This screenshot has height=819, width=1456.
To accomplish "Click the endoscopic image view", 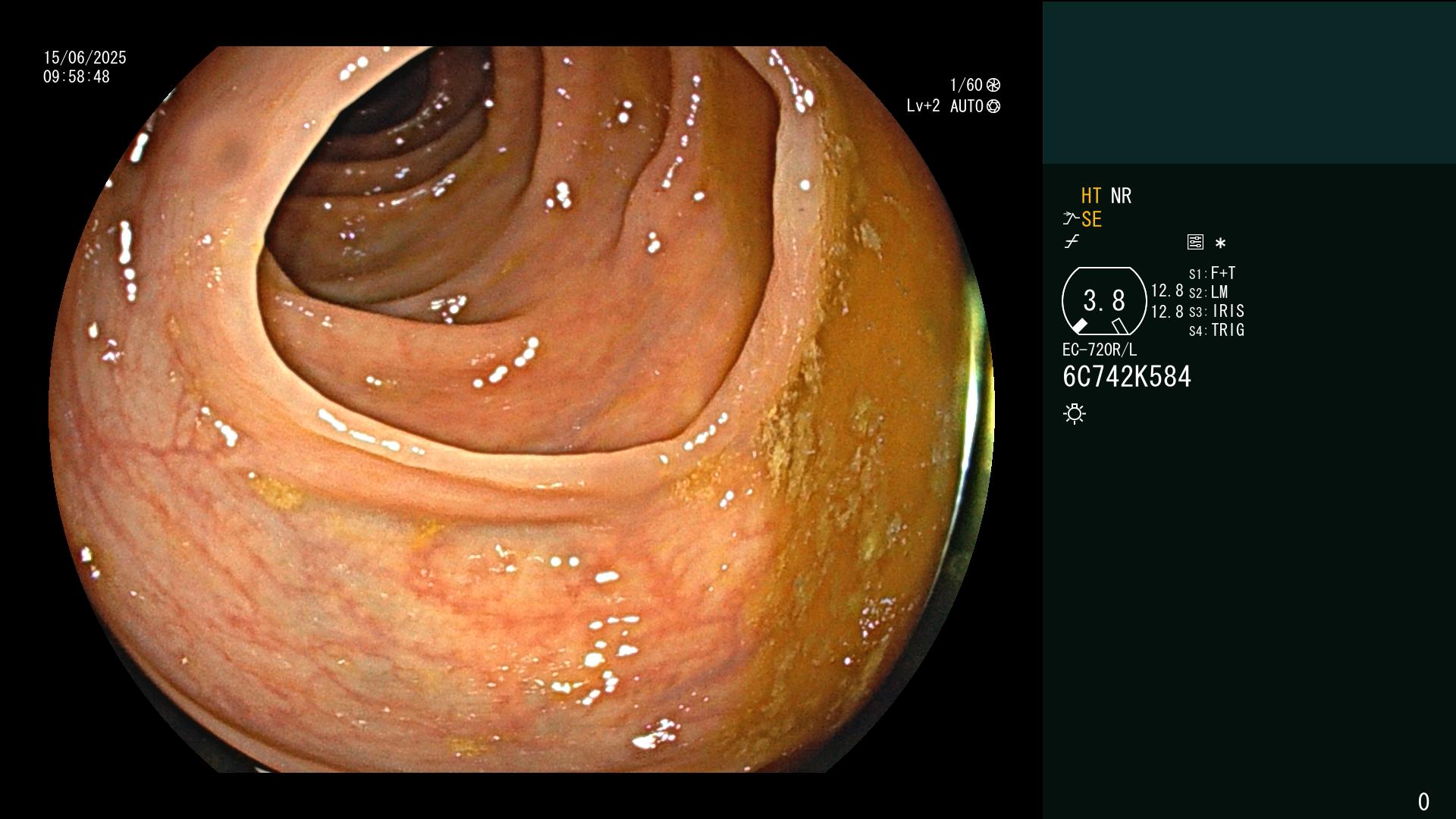I will [x=522, y=409].
